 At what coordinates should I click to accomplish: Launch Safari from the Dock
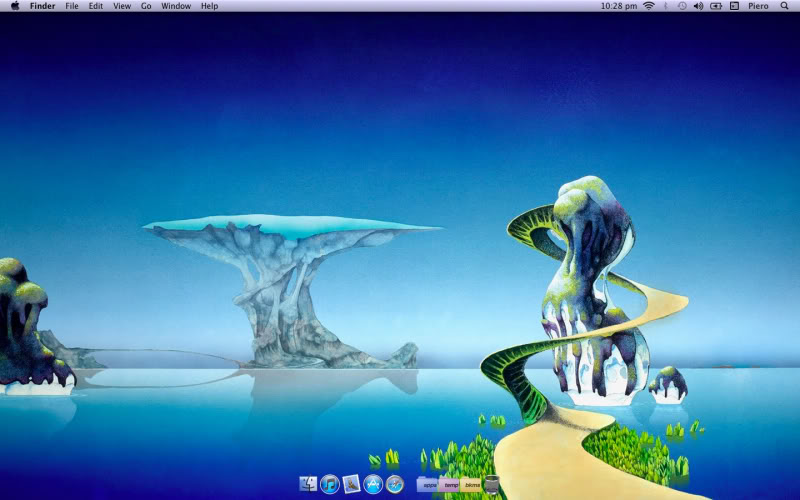(x=395, y=484)
